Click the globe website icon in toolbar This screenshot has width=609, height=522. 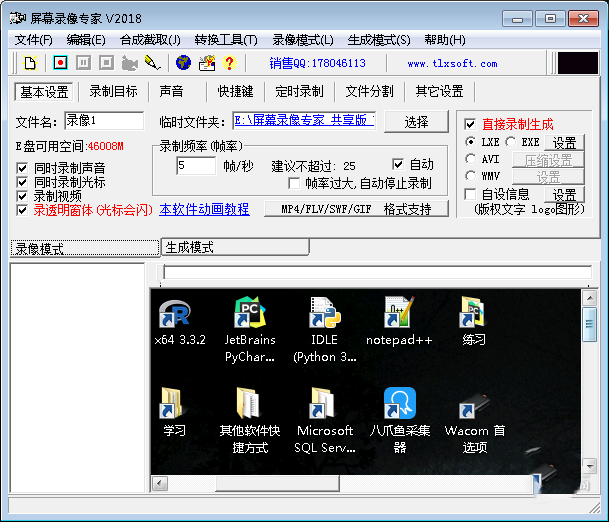[183, 63]
